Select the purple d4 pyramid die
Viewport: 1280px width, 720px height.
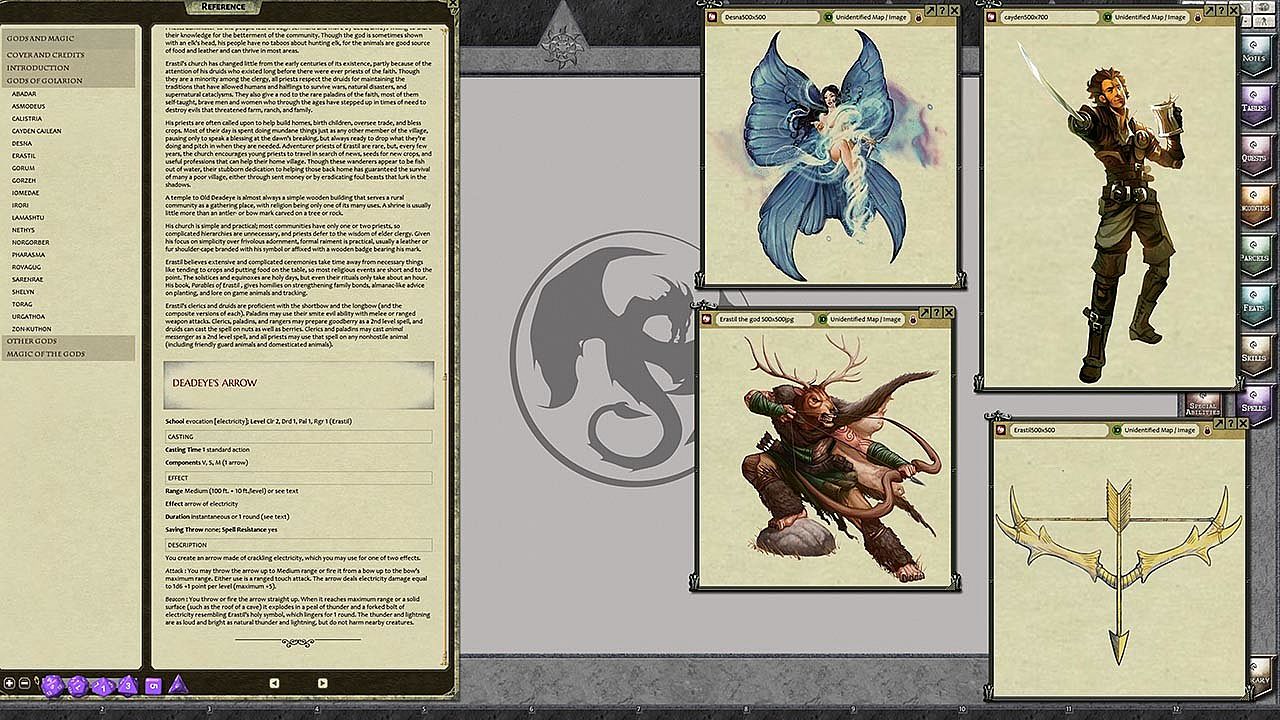click(177, 685)
